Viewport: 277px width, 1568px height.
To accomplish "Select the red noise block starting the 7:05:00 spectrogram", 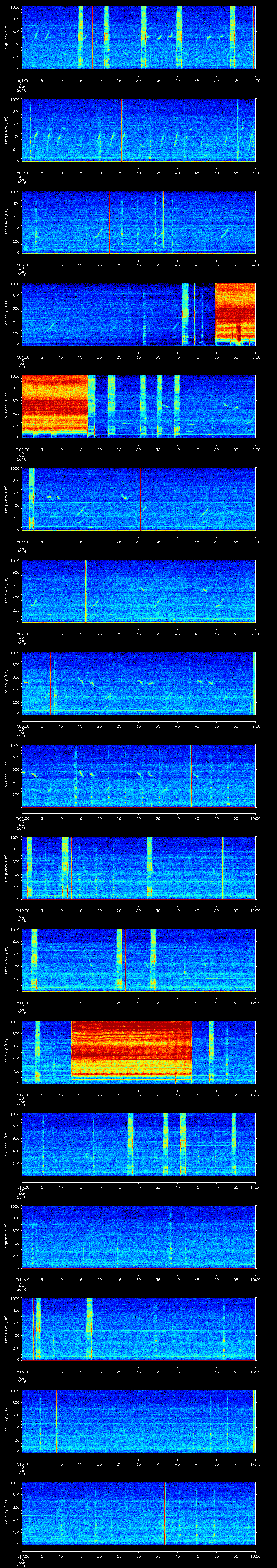I will (x=55, y=405).
